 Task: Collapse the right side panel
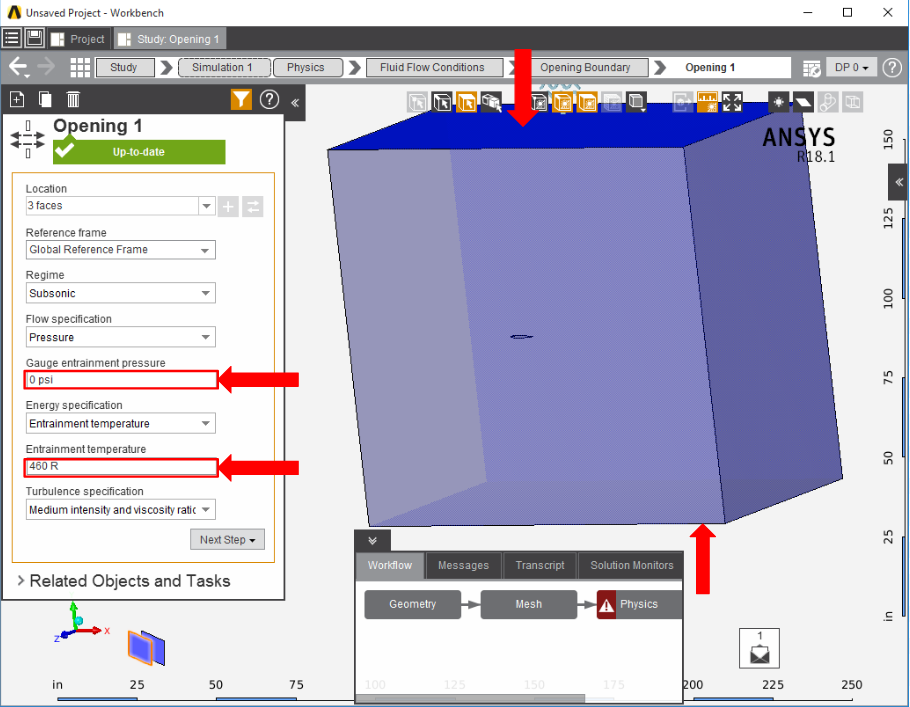tap(898, 182)
